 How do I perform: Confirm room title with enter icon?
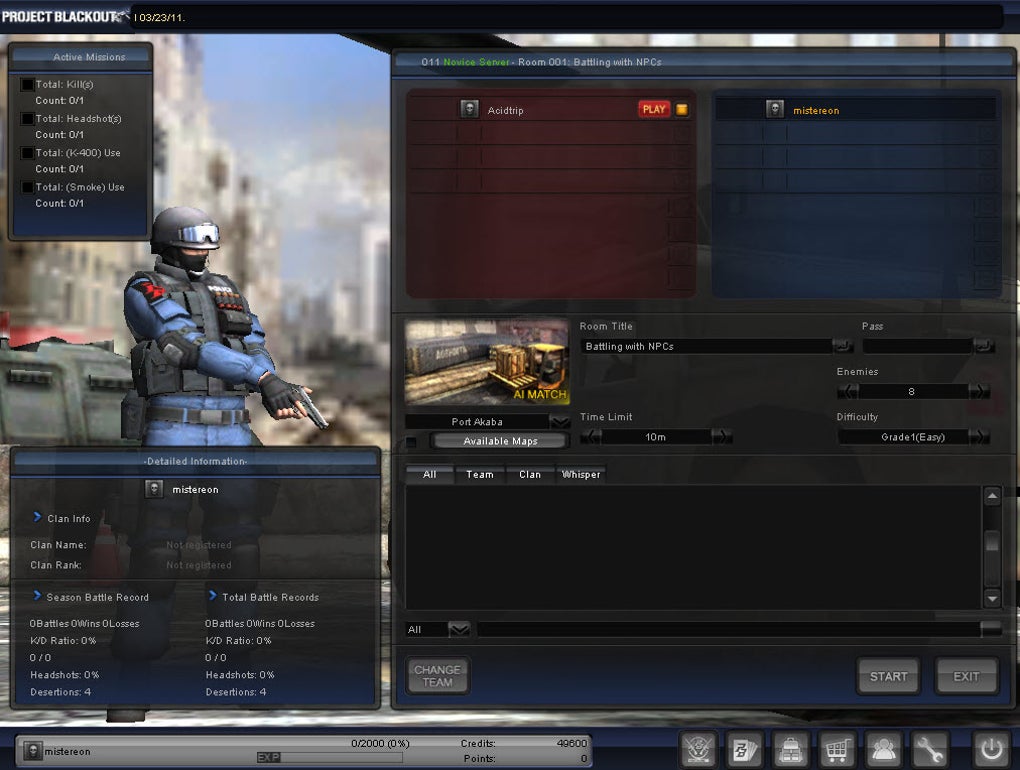pyautogui.click(x=843, y=345)
